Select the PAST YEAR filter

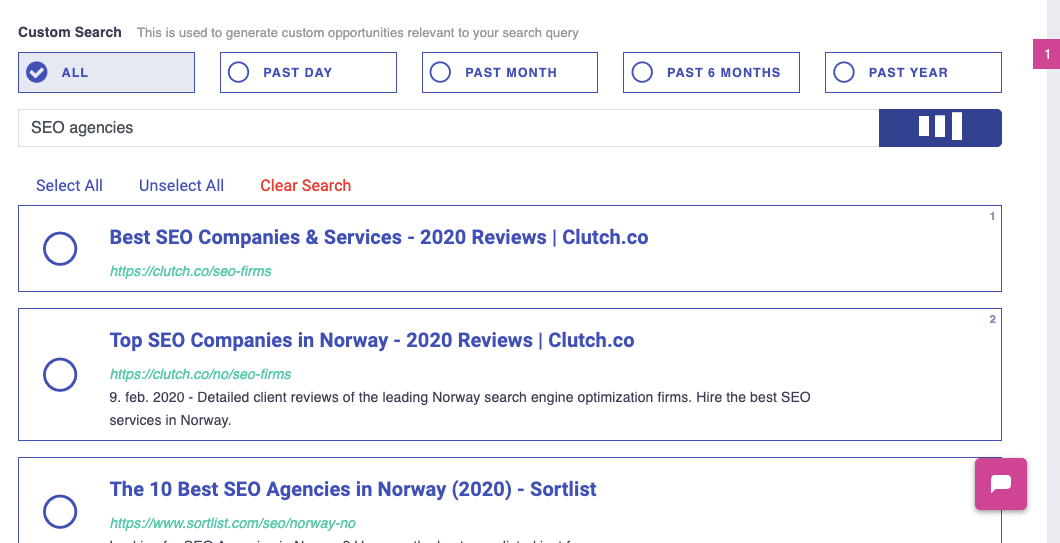(913, 72)
